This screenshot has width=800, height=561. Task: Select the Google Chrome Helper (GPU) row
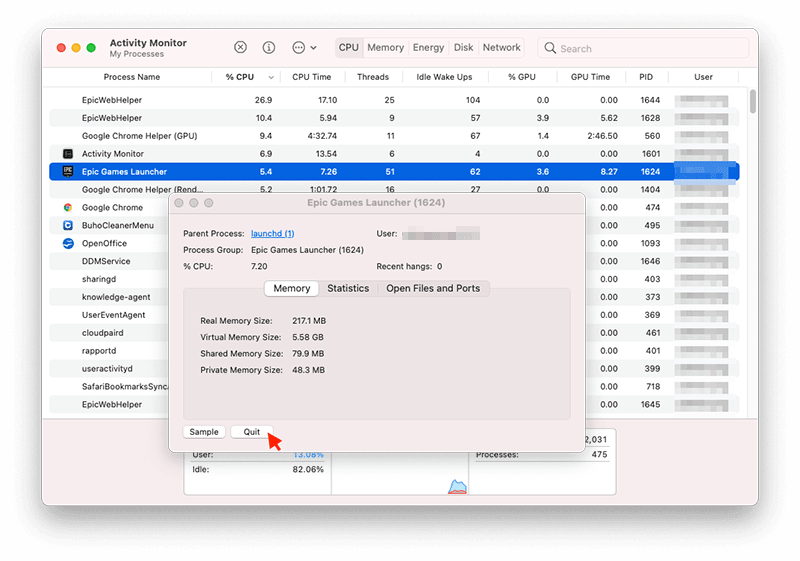(394, 136)
